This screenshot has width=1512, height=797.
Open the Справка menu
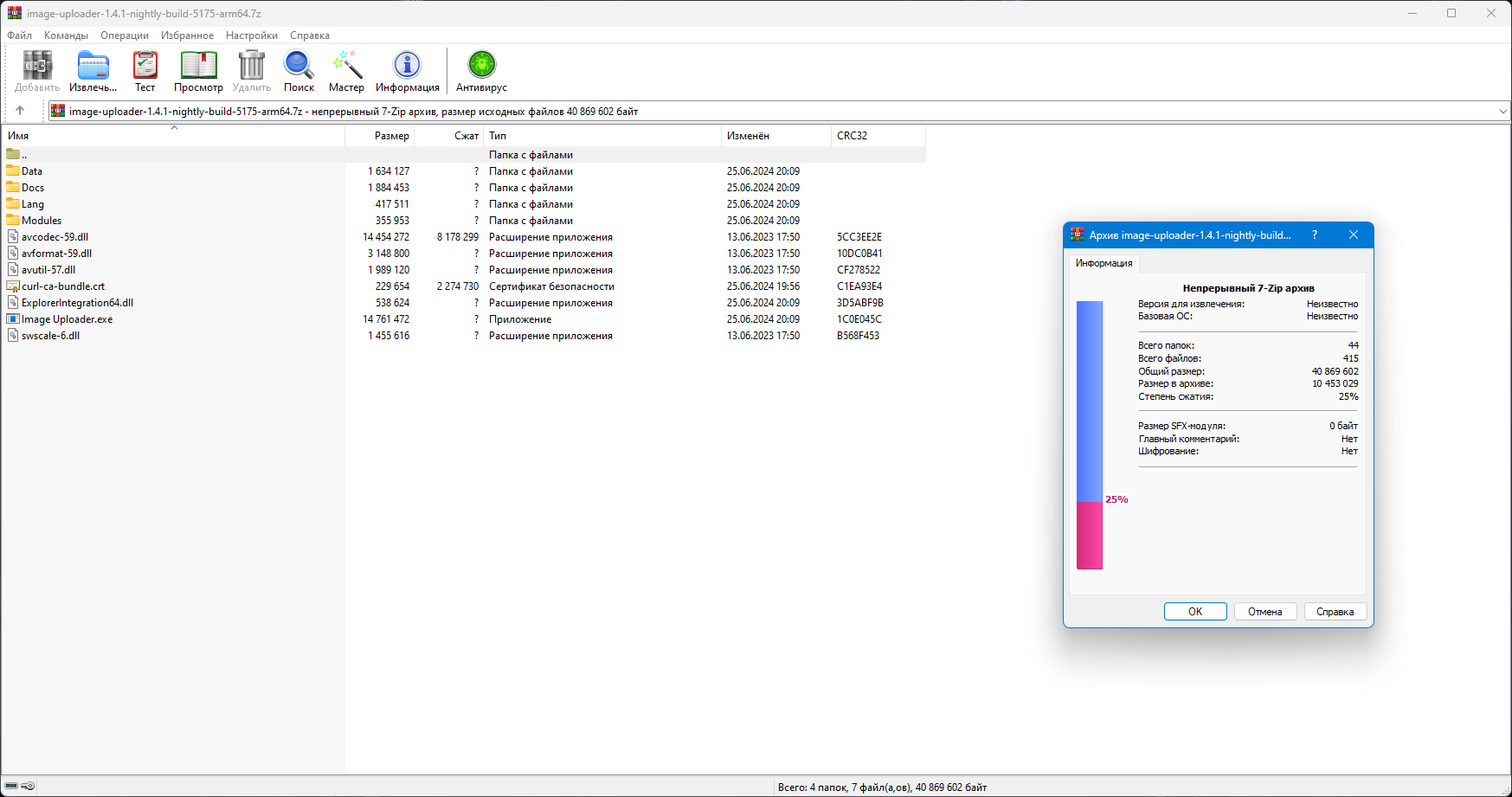310,35
